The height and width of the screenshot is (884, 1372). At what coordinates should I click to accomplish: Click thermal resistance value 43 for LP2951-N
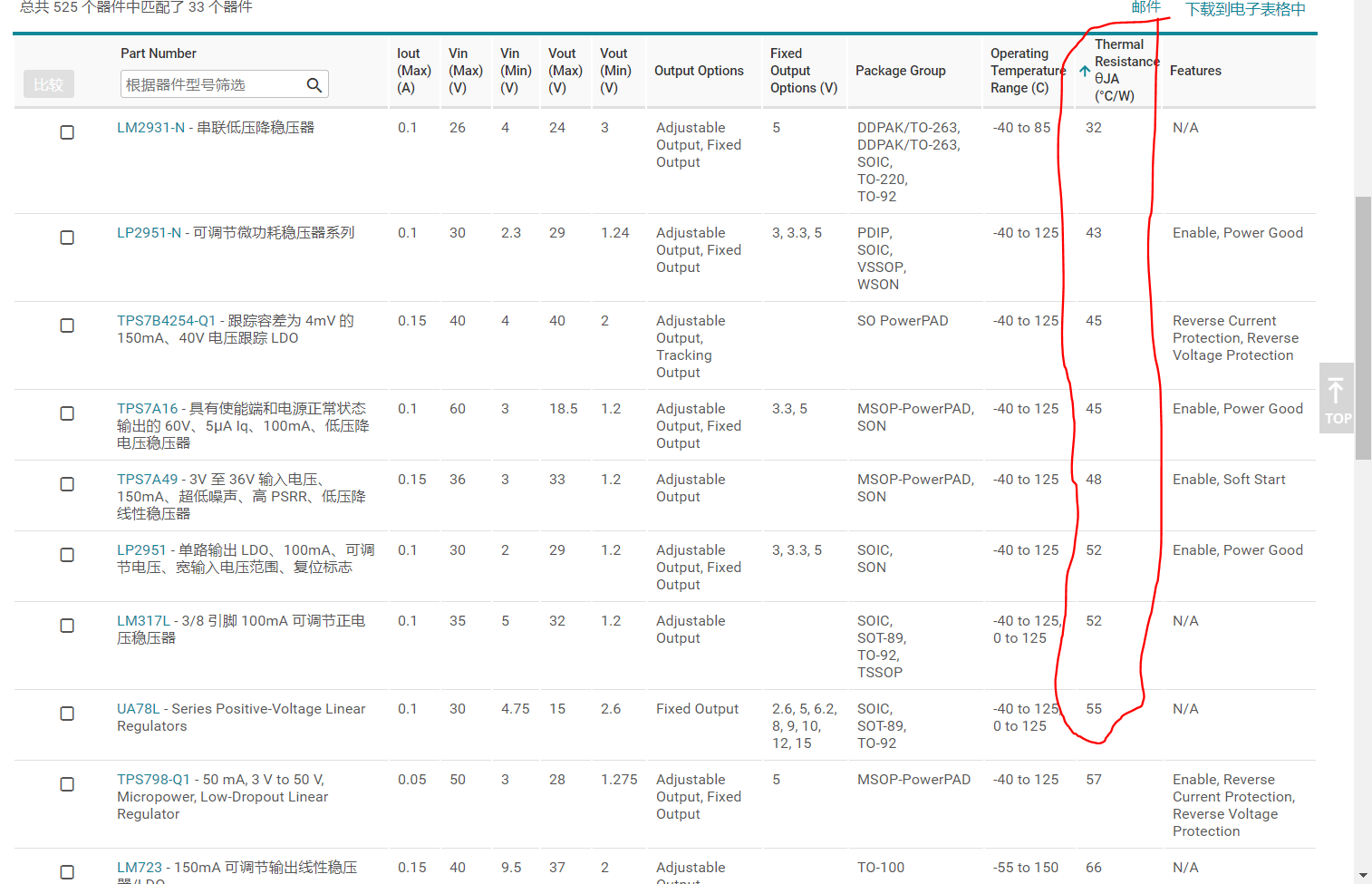pos(1094,233)
